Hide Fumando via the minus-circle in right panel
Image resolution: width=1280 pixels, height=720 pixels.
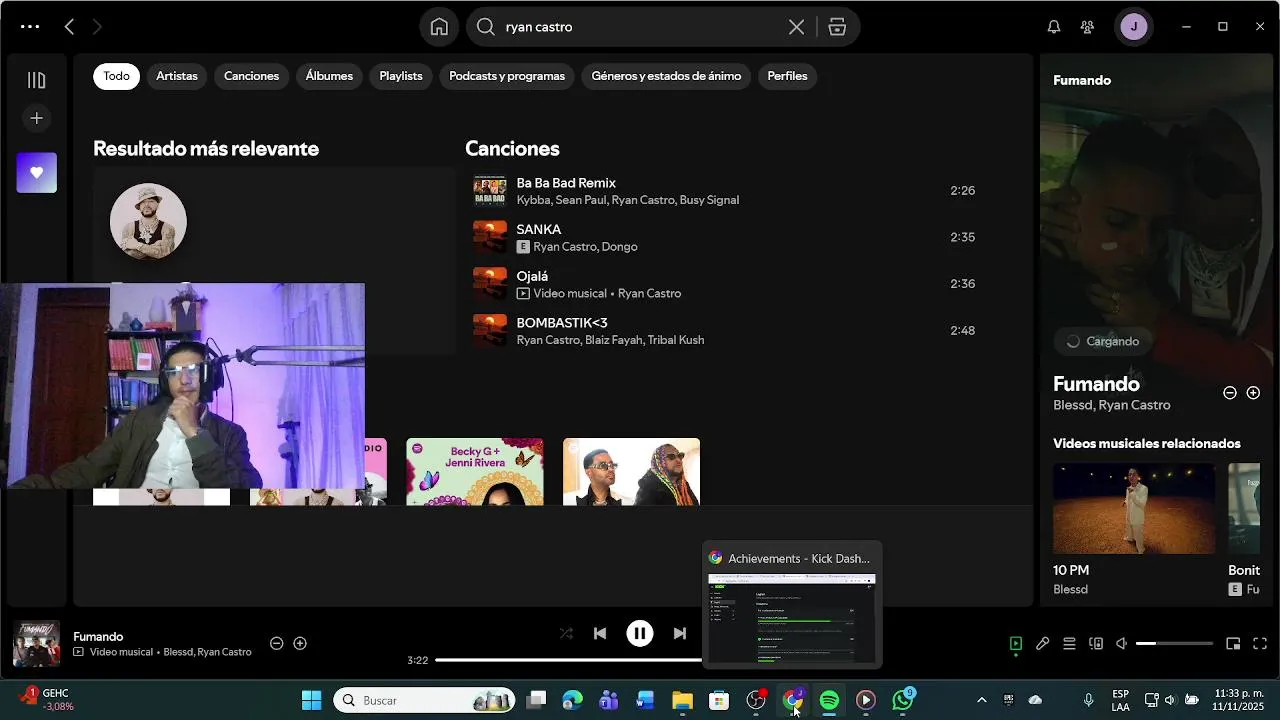[1230, 393]
